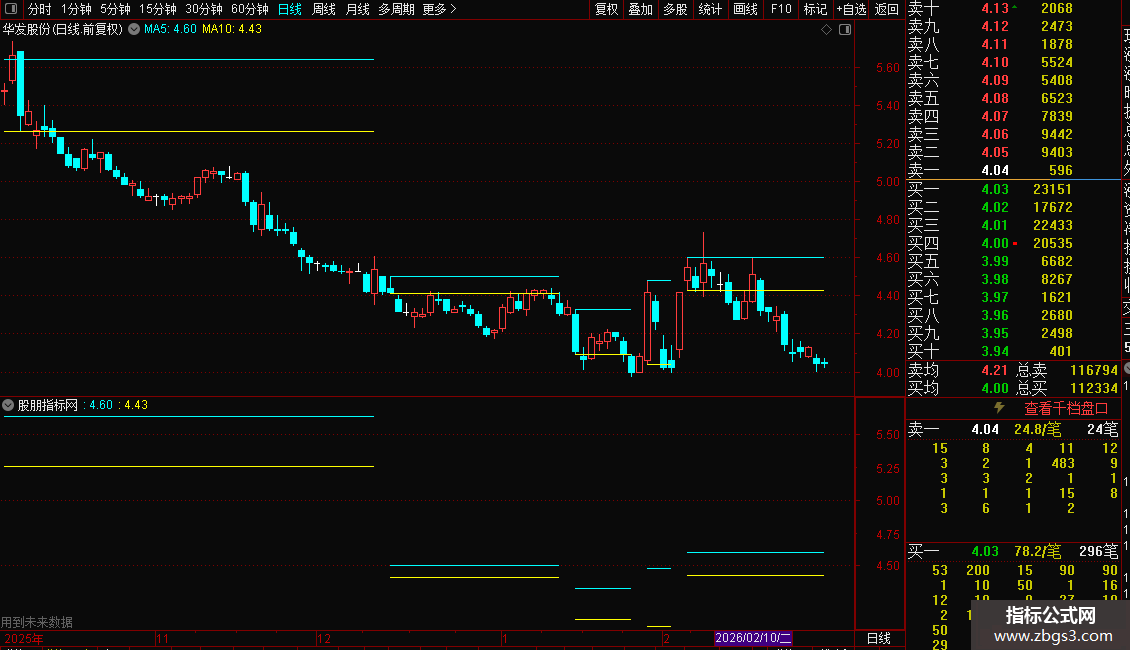Select the 买四 4.00 bid row

coord(1013,244)
